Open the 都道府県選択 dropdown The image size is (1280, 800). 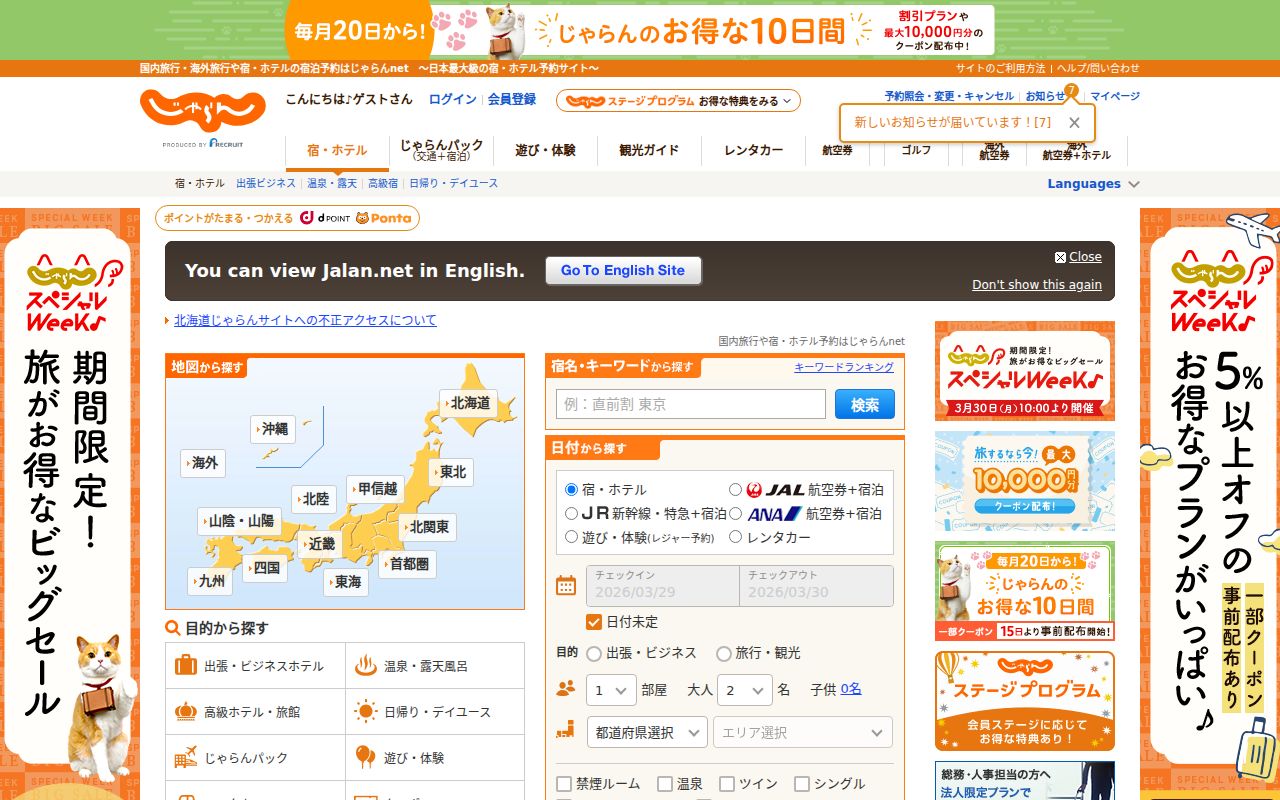(647, 732)
